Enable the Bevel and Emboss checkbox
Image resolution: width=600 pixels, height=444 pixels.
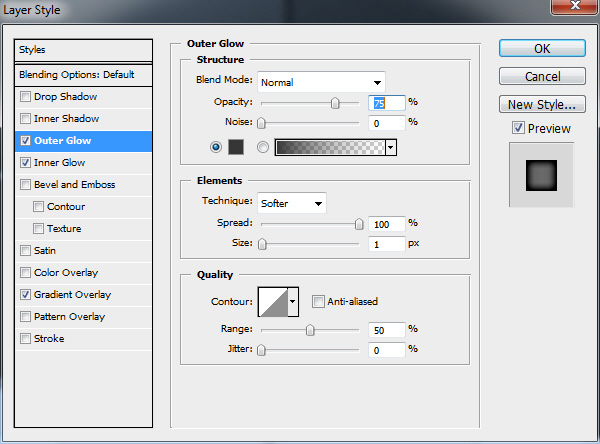(25, 184)
